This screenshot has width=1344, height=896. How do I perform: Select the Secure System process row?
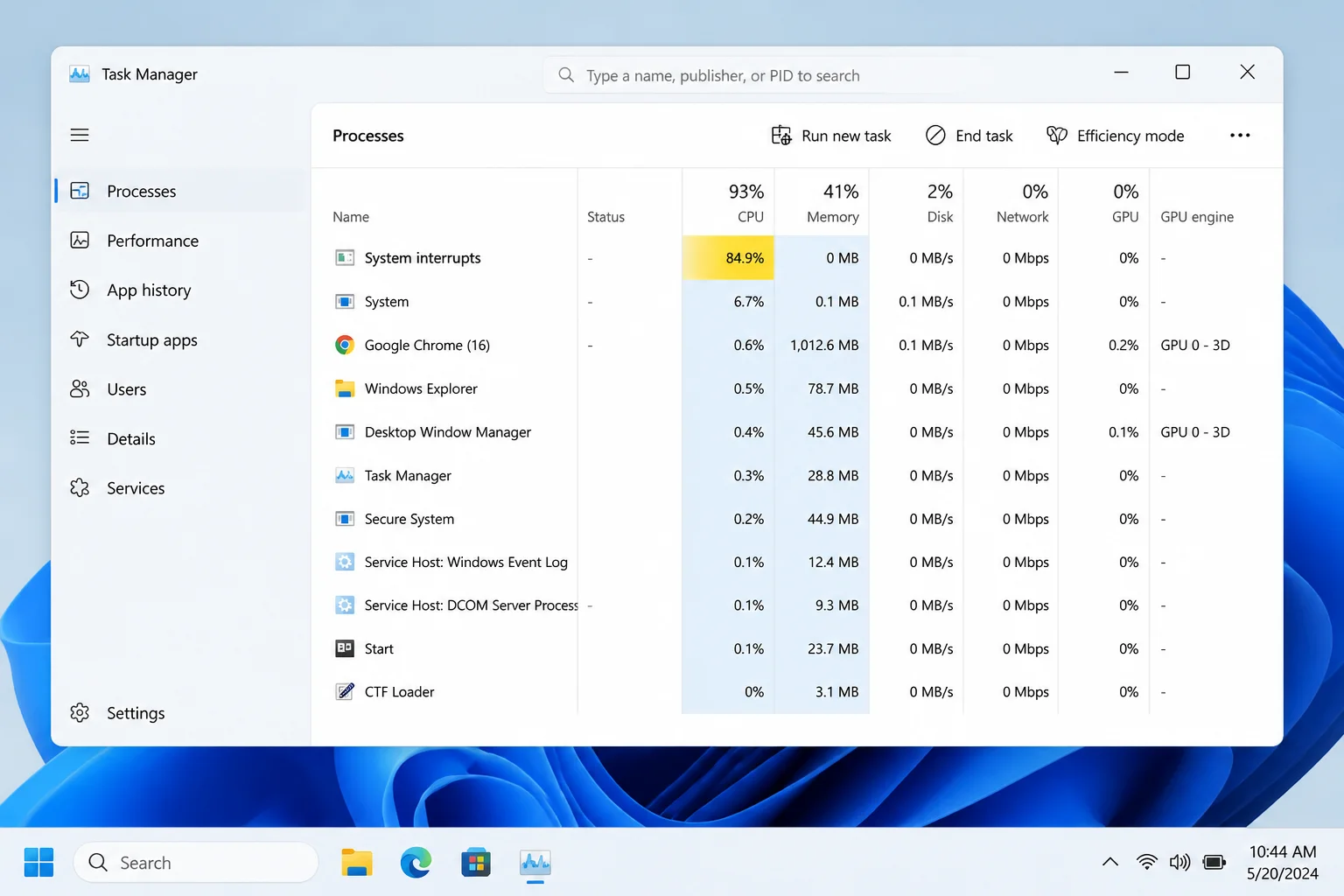(x=796, y=519)
